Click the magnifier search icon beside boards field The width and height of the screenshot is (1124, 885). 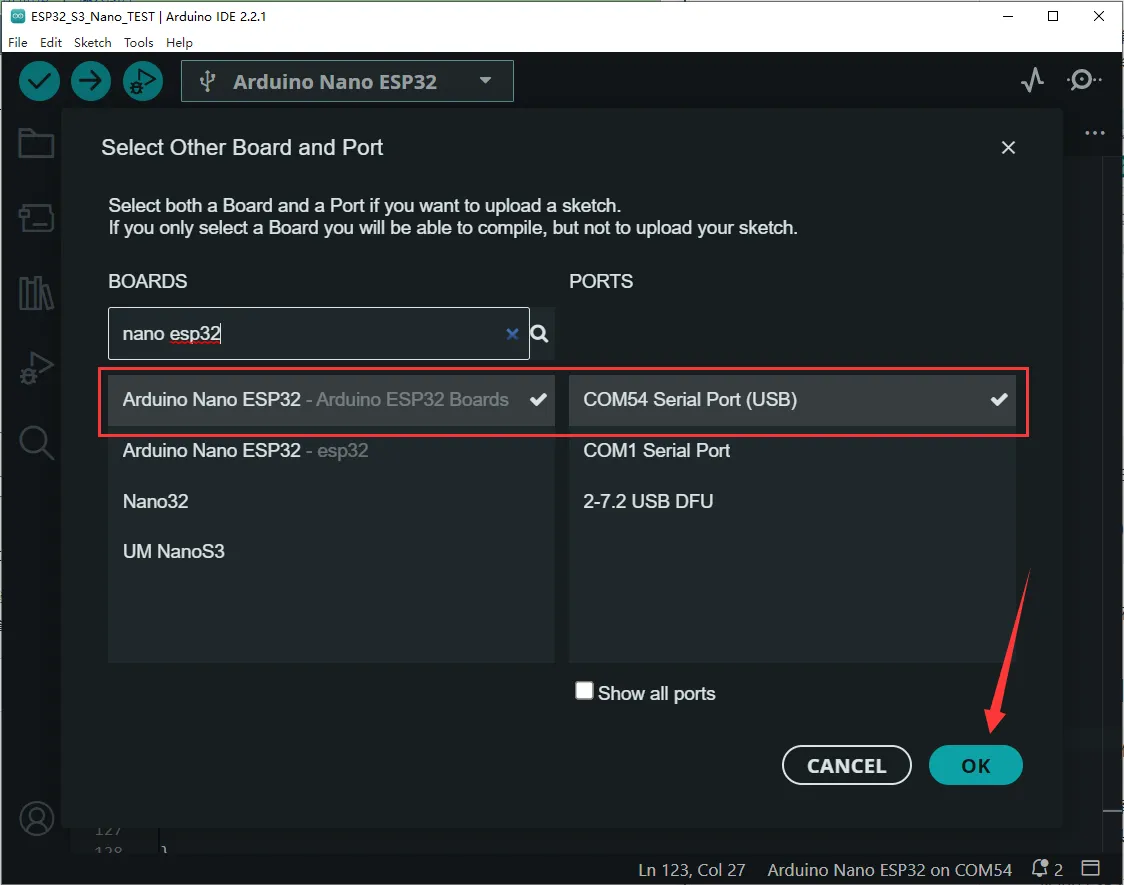point(540,333)
